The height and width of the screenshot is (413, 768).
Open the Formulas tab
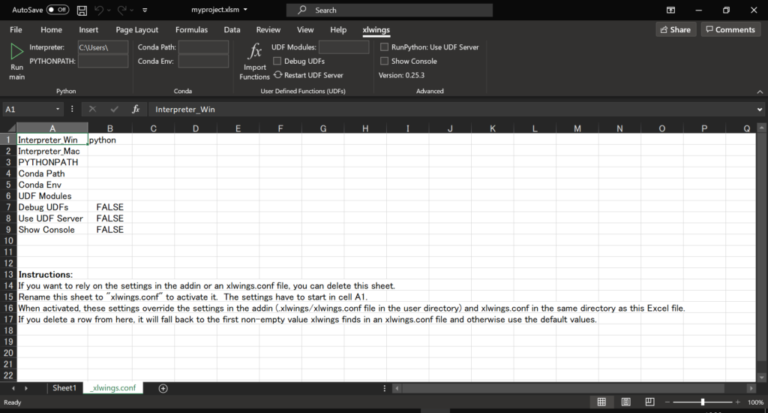pos(192,29)
